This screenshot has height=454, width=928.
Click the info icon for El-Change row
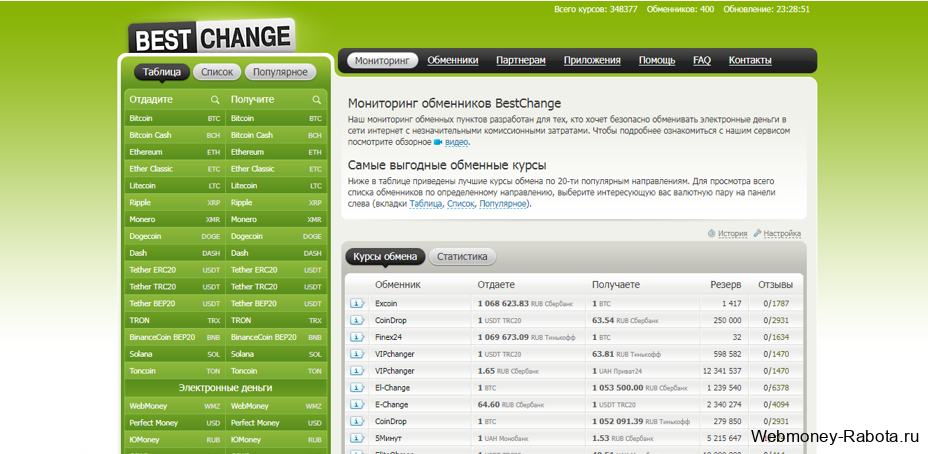[x=357, y=388]
